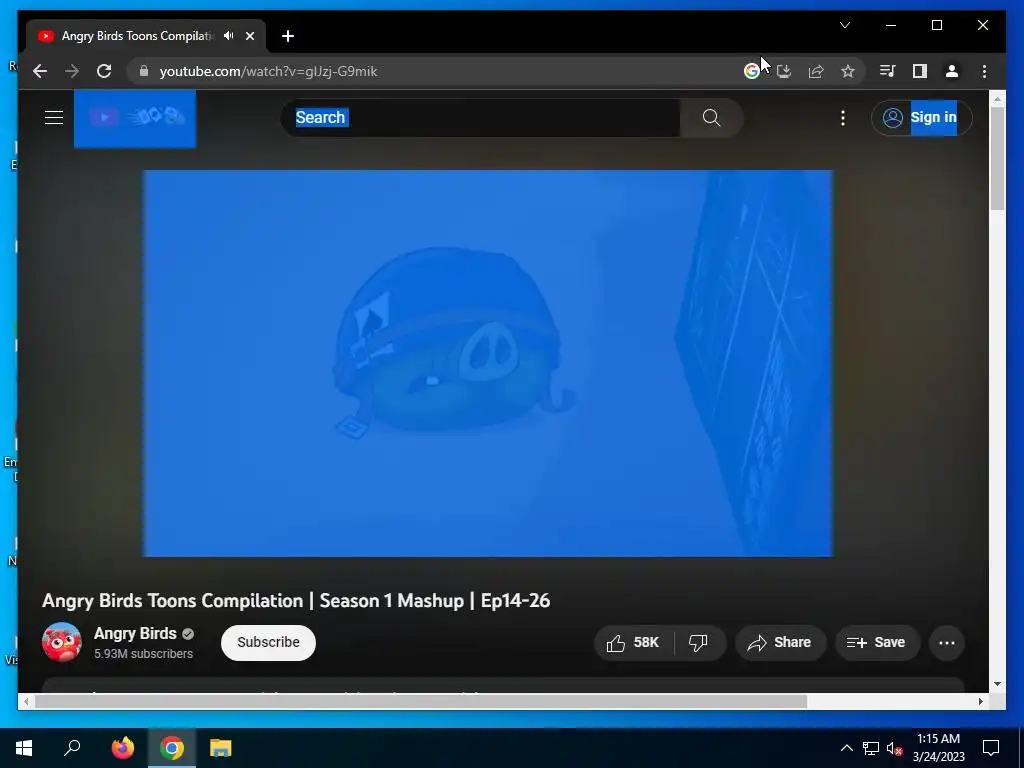View site info via the padlock icon

[x=144, y=71]
